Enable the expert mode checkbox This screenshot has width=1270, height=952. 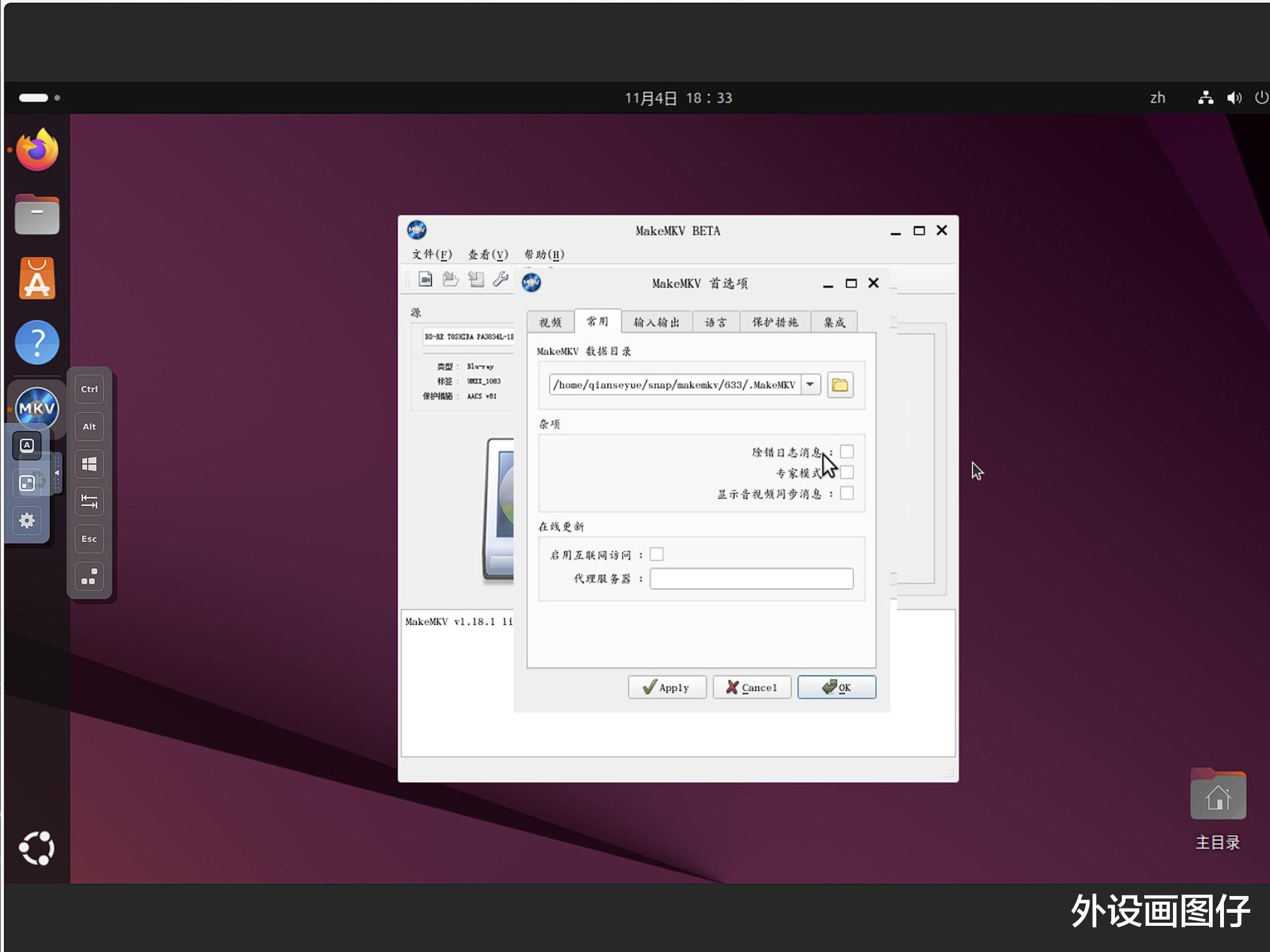[x=847, y=473]
